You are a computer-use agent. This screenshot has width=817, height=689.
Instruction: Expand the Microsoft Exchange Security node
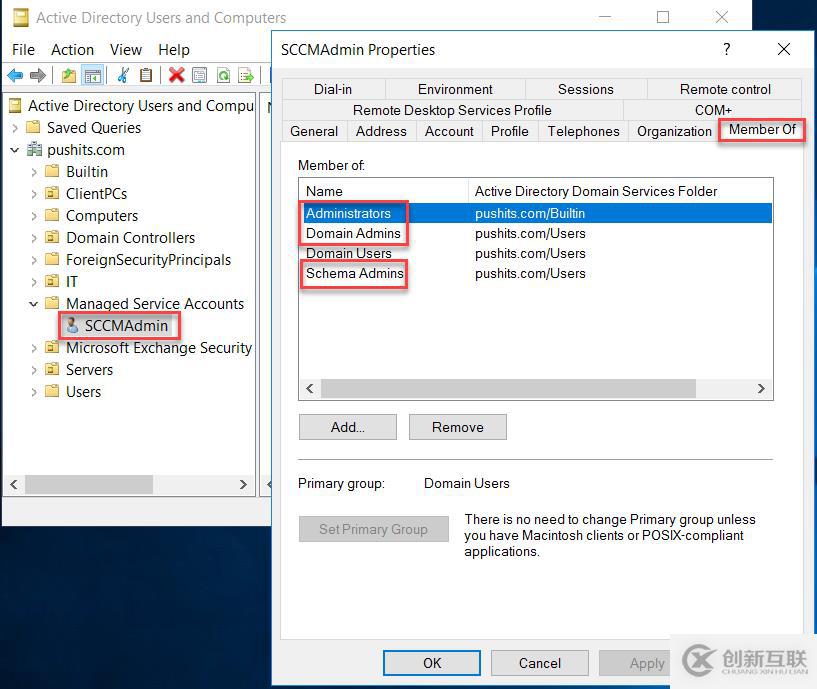click(34, 348)
